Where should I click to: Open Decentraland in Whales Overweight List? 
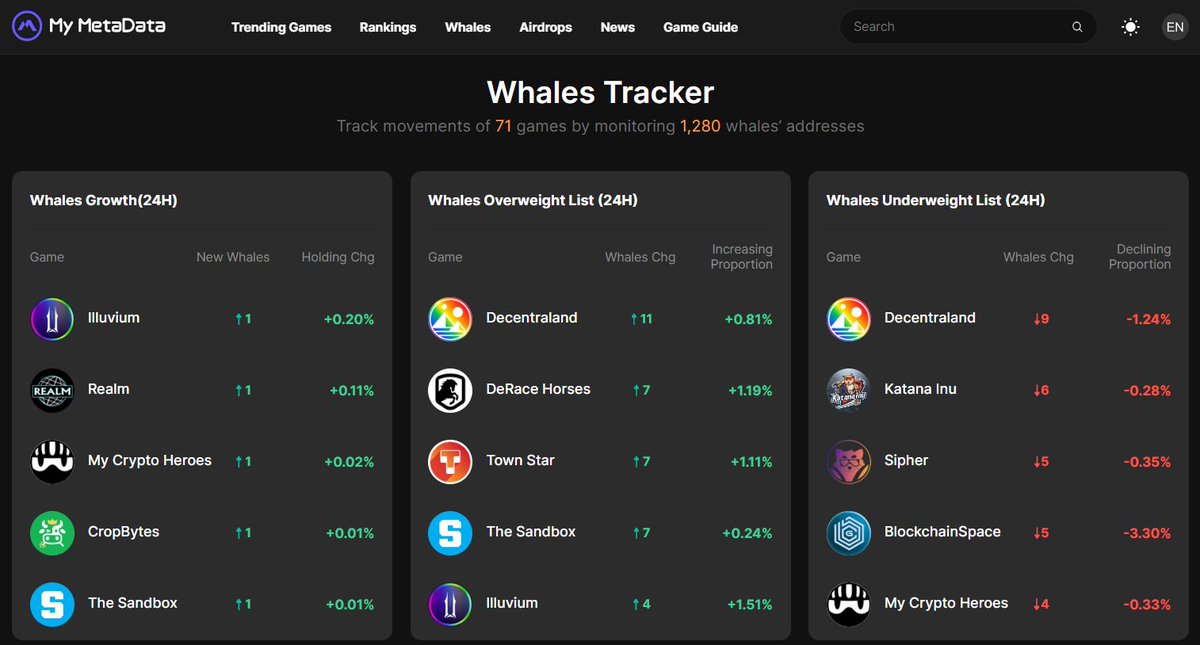[532, 318]
